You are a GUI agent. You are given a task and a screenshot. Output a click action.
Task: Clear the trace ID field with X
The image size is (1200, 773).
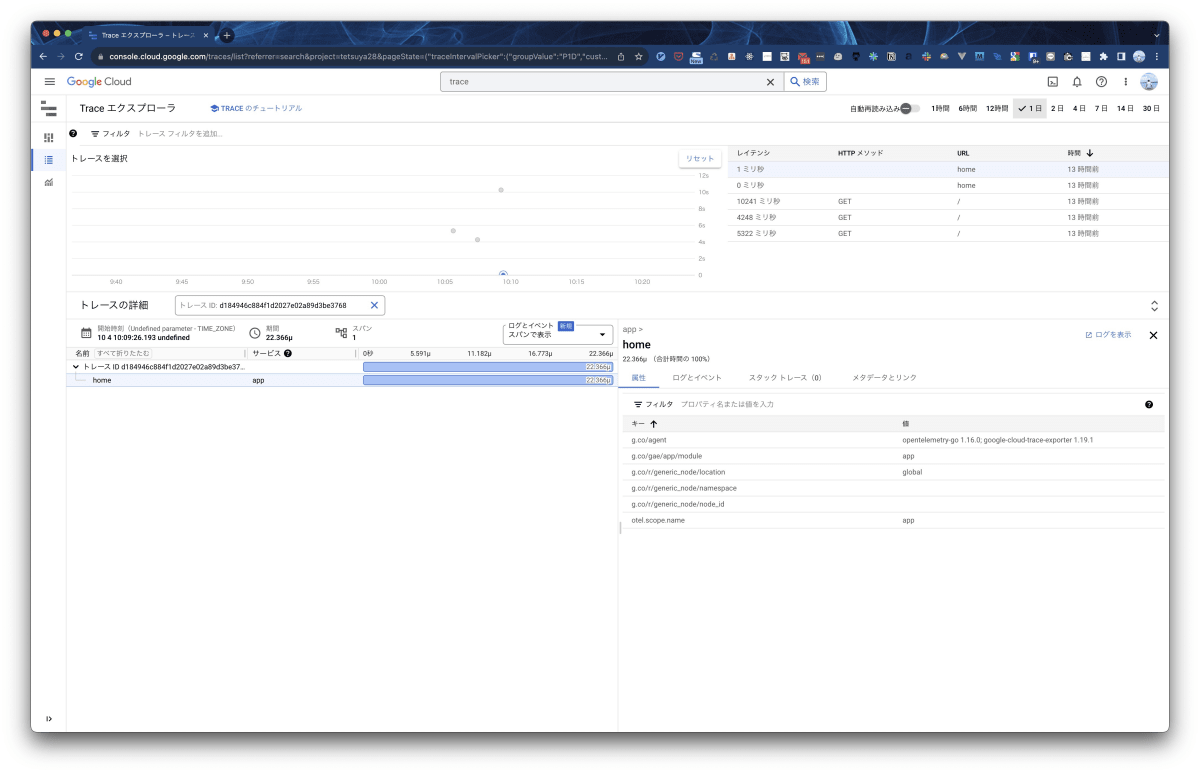pyautogui.click(x=375, y=305)
